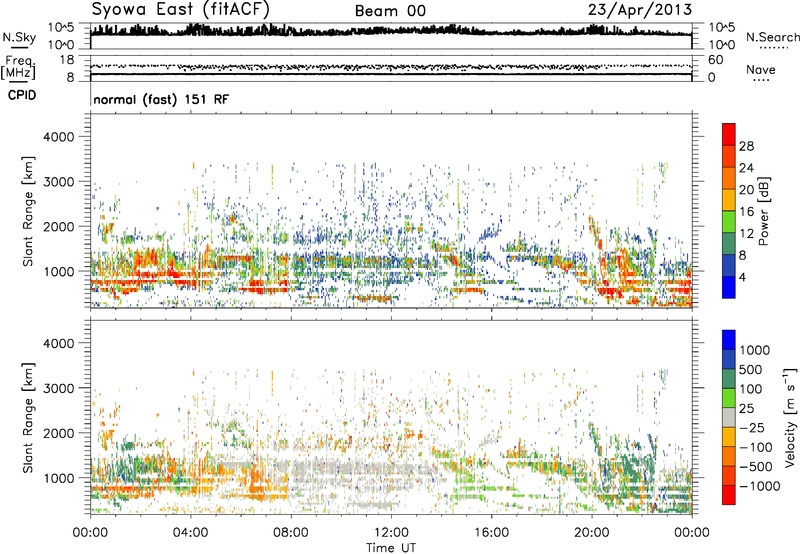Click the gray segment of the Velocity color bar
Image resolution: width=800 pixels, height=554 pixels.
729,417
